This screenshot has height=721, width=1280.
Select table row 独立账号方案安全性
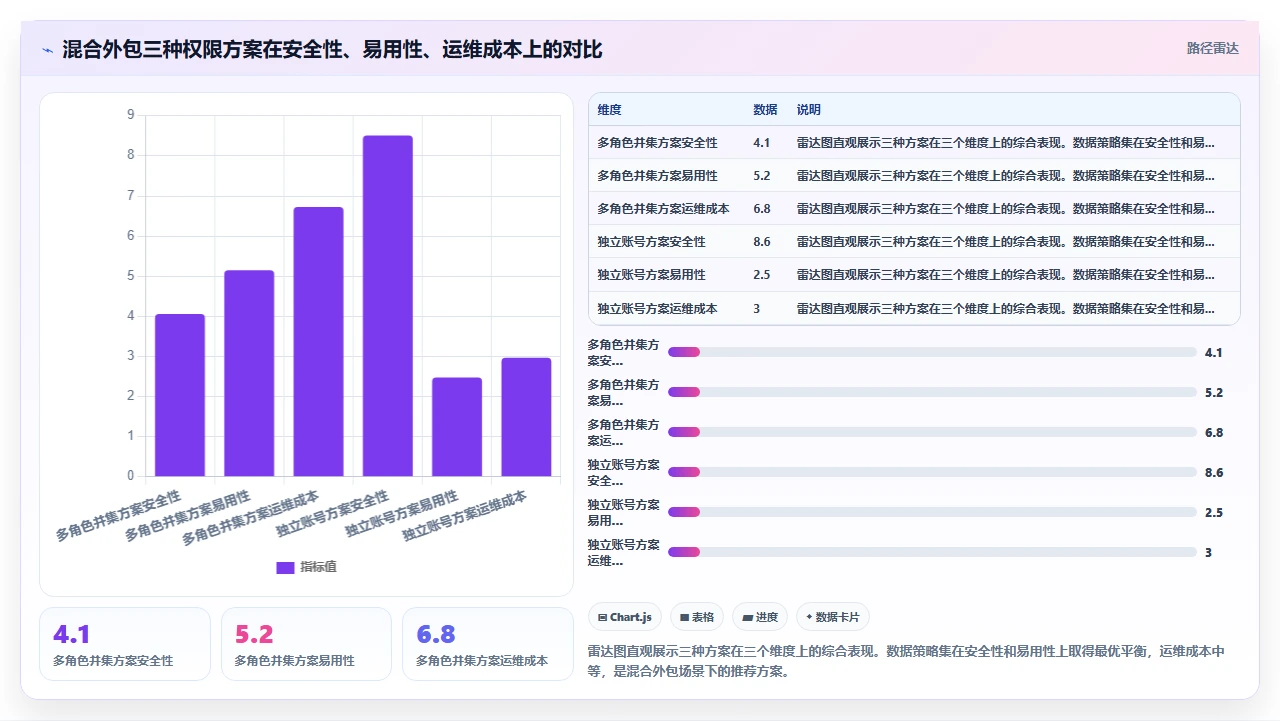[914, 242]
